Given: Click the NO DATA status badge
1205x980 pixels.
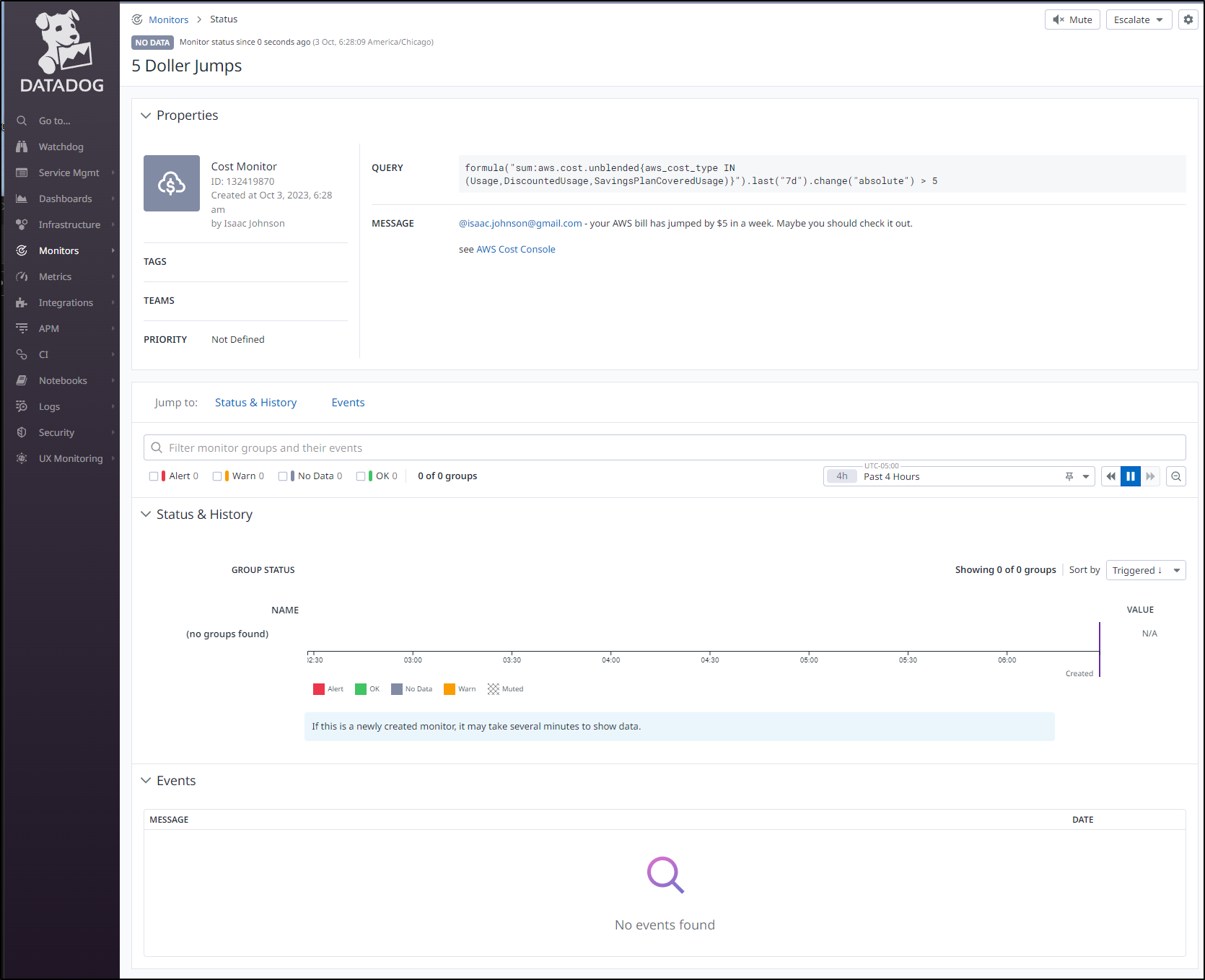Looking at the screenshot, I should [152, 43].
